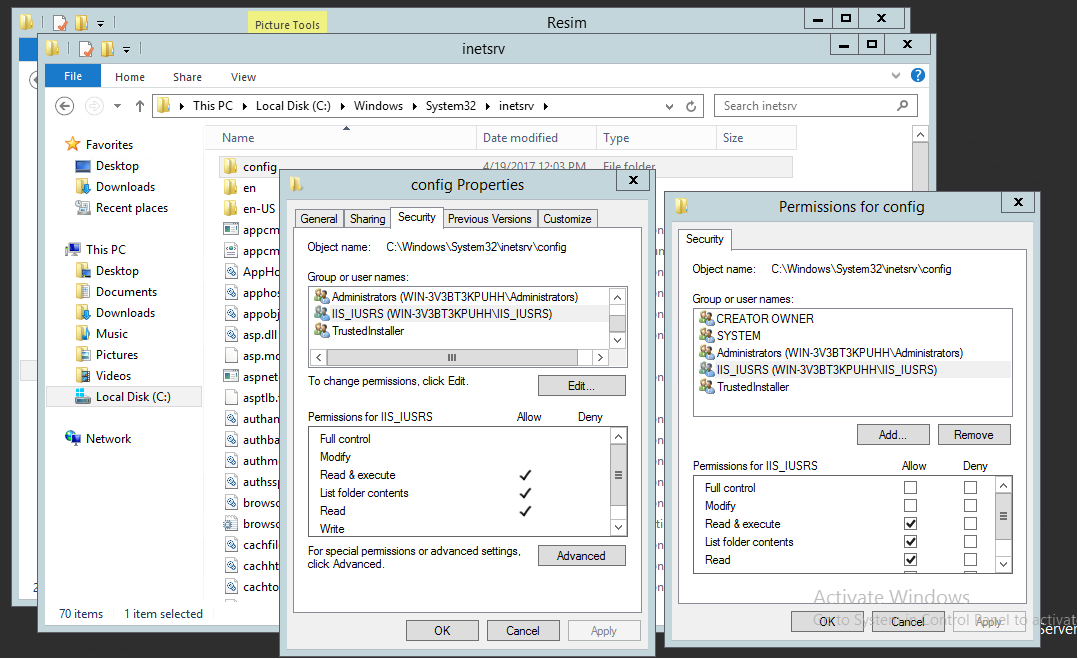Check Deny for Modify permission
This screenshot has width=1078, height=660.
(970, 505)
